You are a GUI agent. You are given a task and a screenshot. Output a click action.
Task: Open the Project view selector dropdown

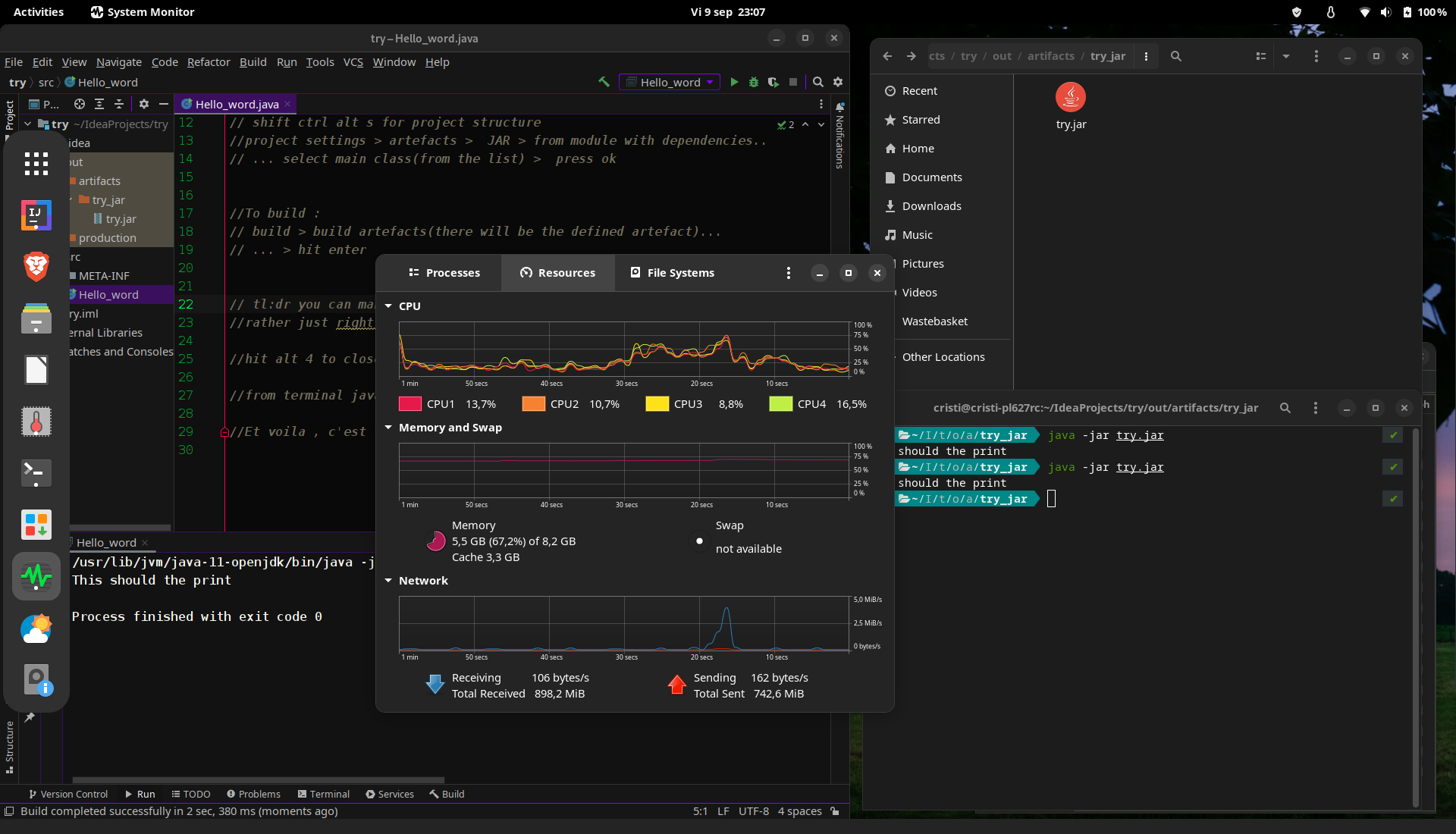44,104
